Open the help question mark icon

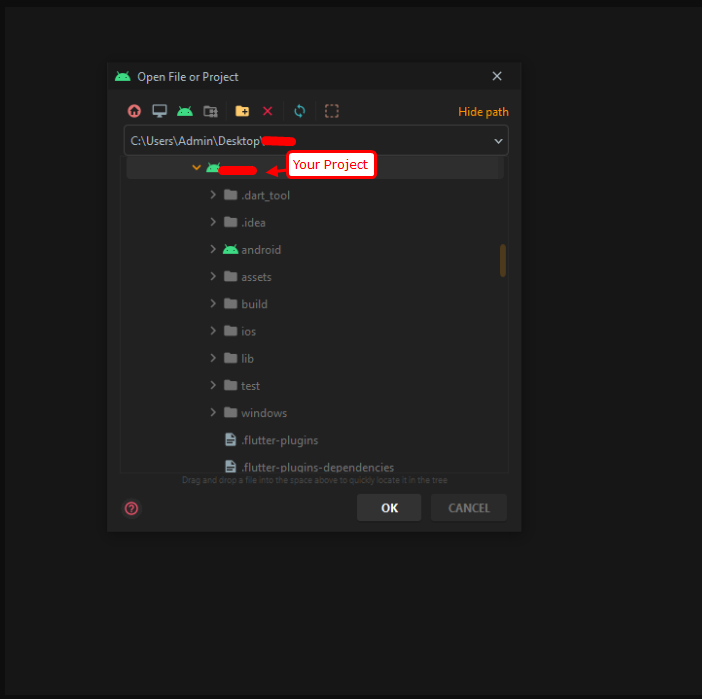[131, 508]
